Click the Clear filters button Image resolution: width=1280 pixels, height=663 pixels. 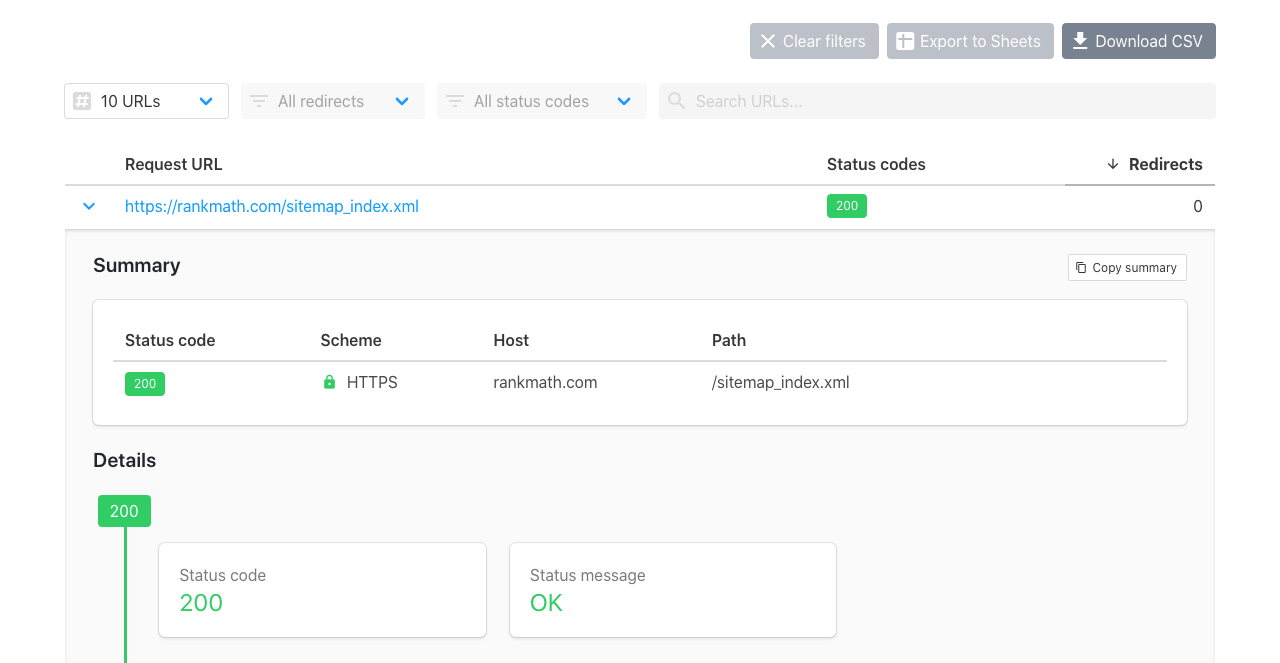[814, 41]
